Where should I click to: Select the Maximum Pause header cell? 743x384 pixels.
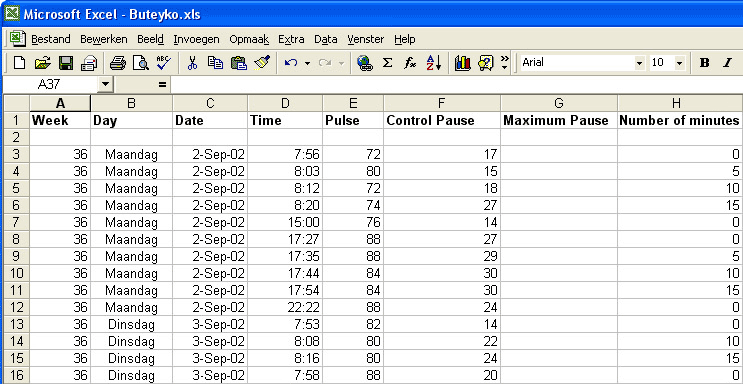click(559, 120)
